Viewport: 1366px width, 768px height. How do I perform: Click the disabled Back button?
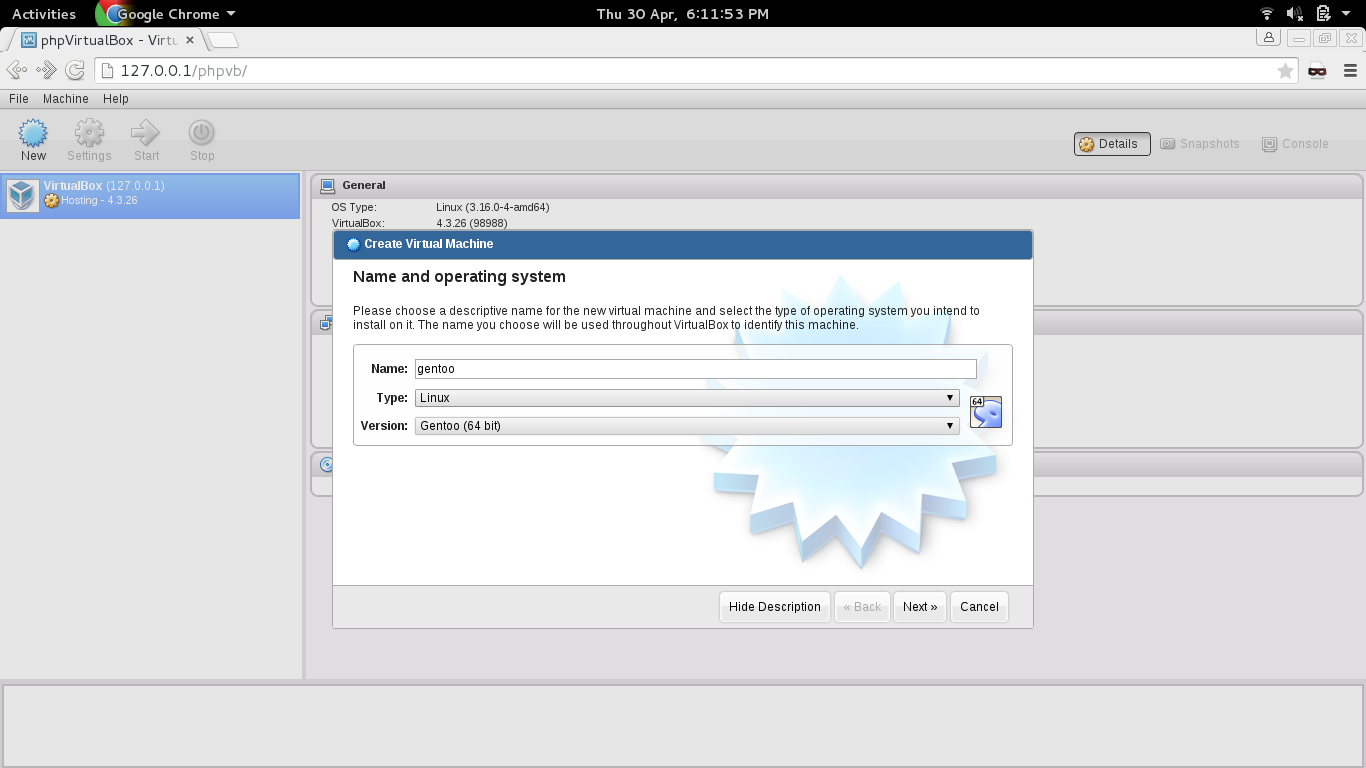click(x=862, y=607)
